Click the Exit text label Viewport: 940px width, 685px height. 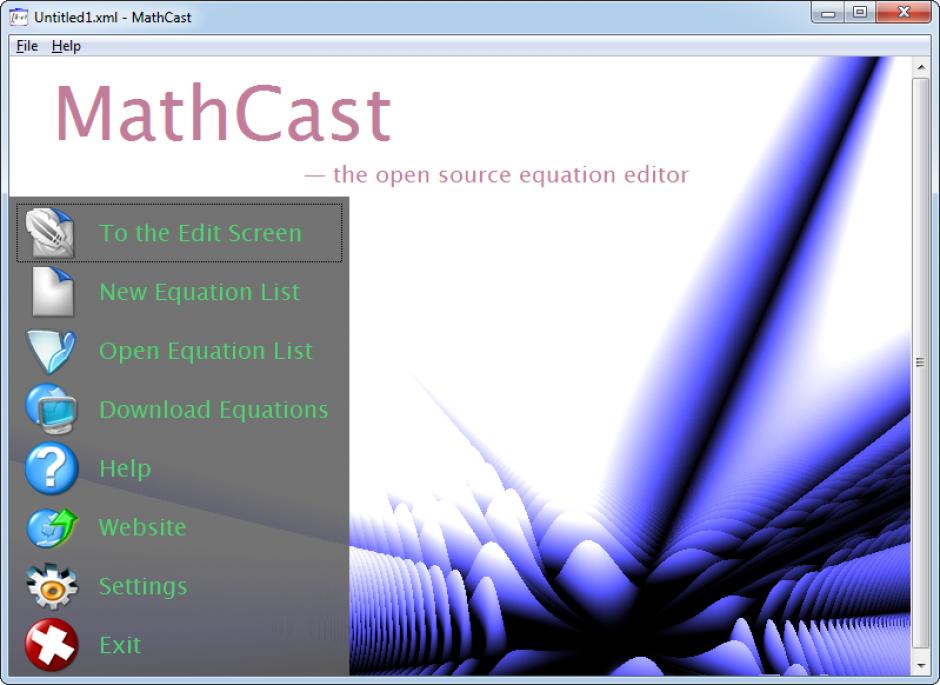(x=120, y=645)
